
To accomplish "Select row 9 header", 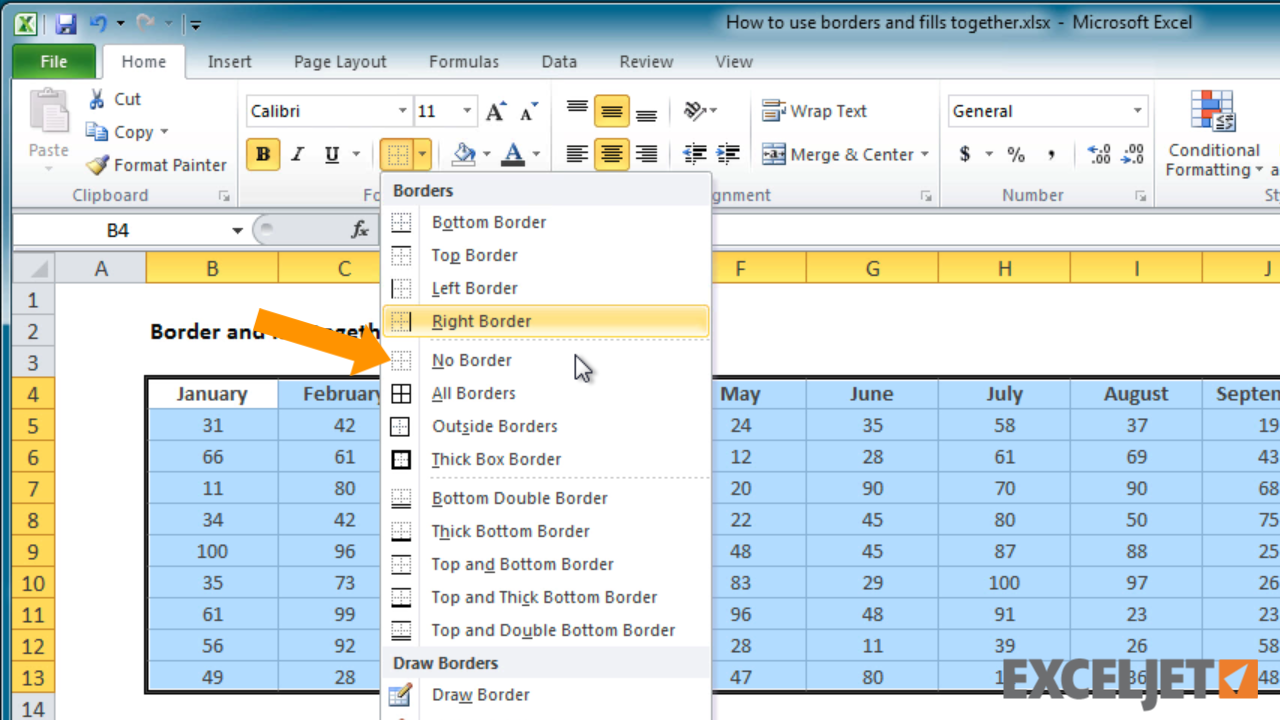I will (x=33, y=552).
